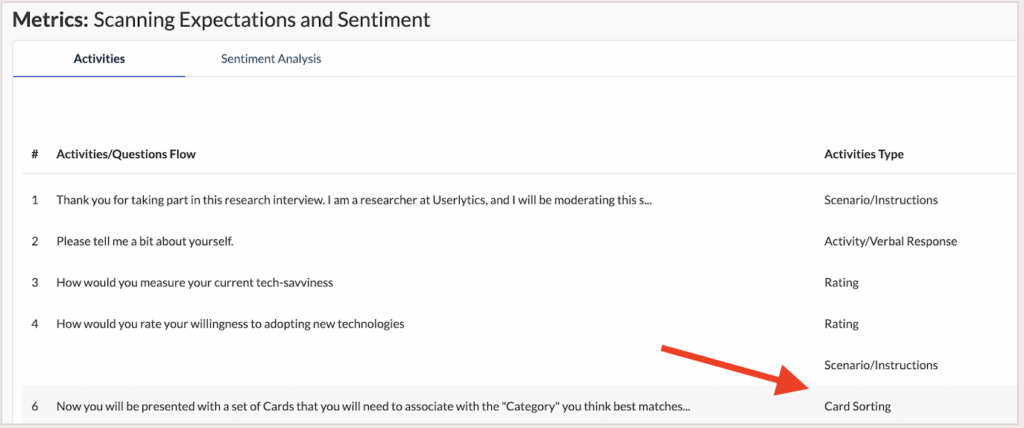The height and width of the screenshot is (428, 1024).
Task: Select the tech-savviness rating question
Action: (x=195, y=283)
